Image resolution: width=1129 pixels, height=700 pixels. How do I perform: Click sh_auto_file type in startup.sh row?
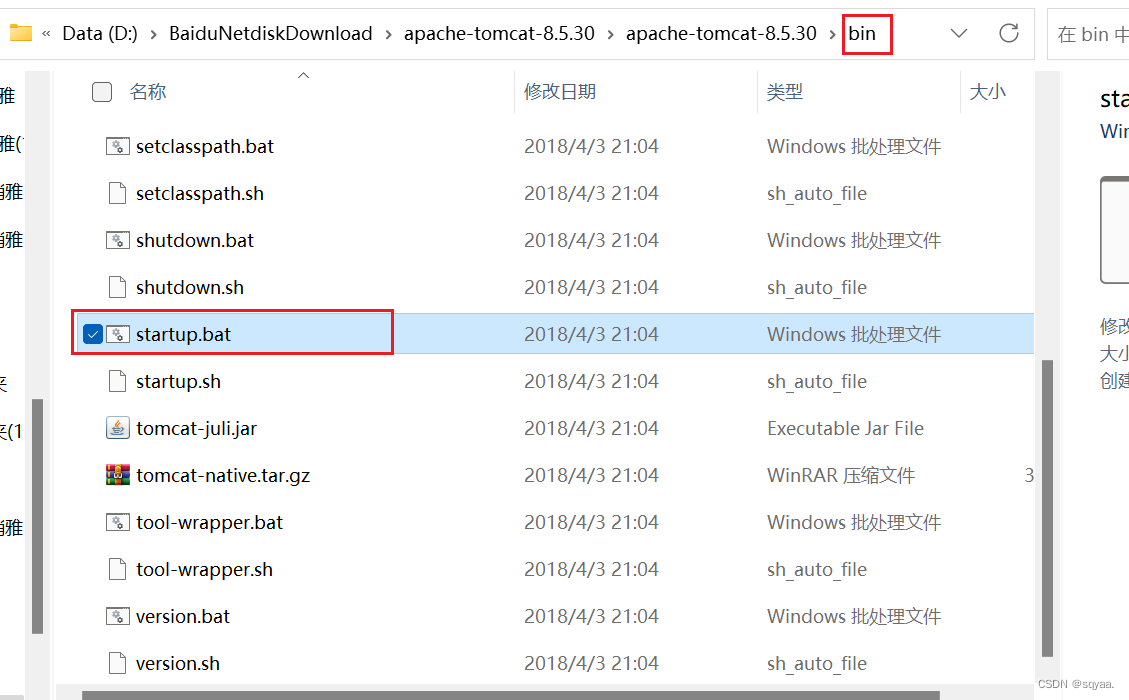pos(817,381)
